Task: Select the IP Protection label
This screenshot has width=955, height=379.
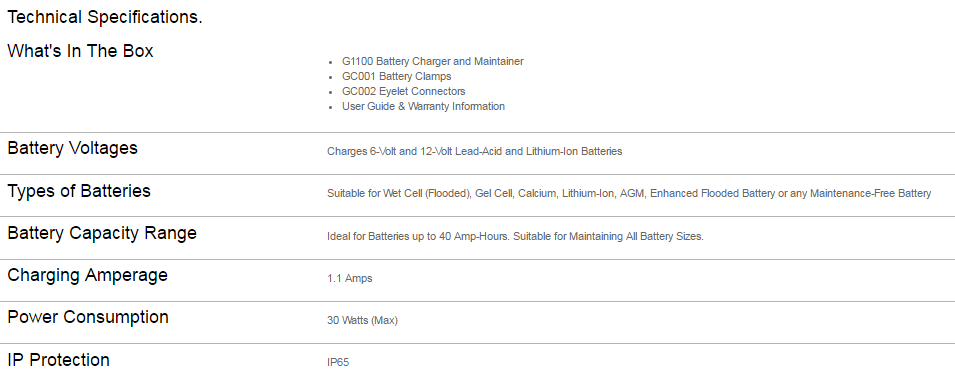Action: coord(58,360)
